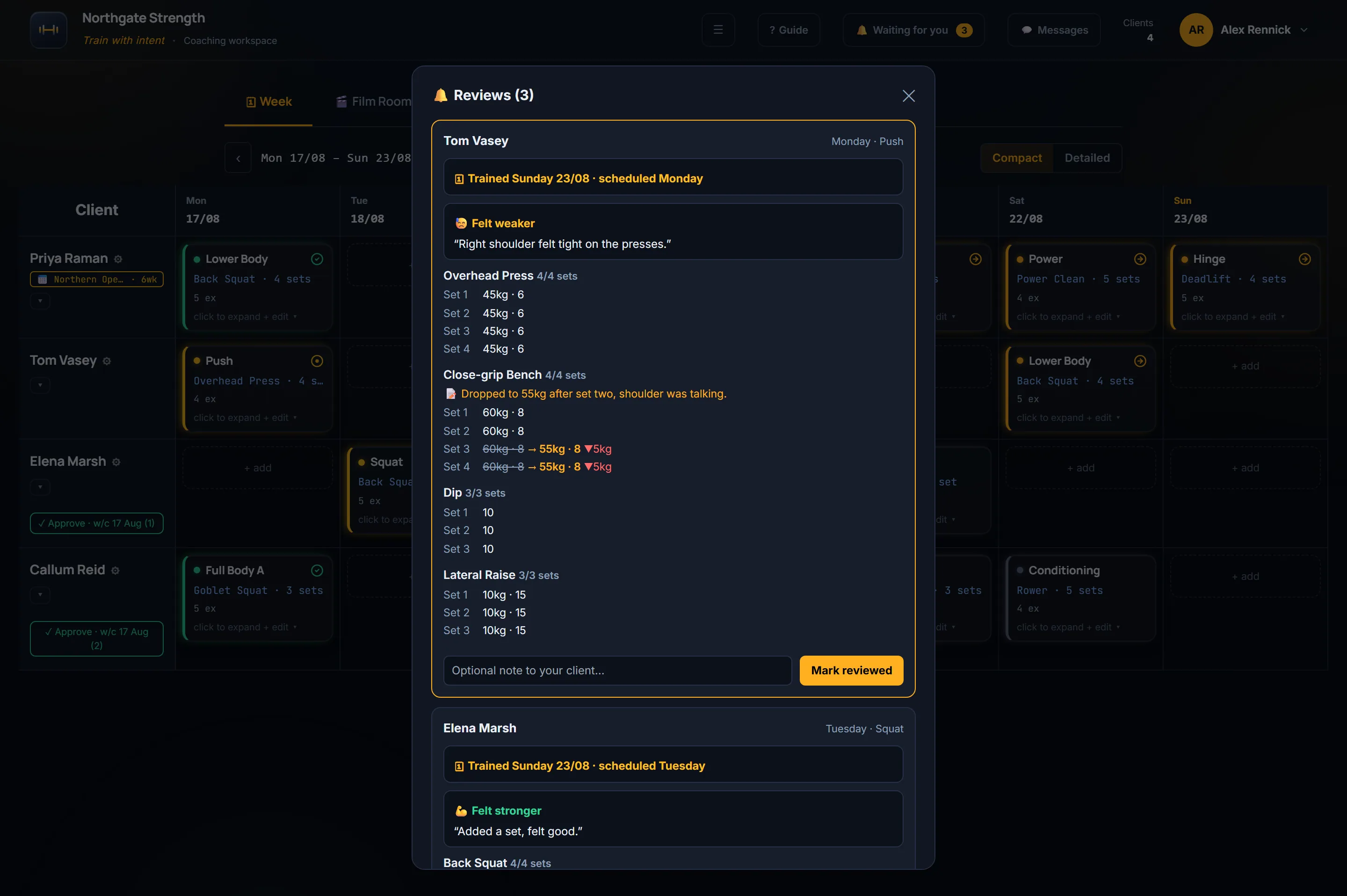Open settings gear next to Callum Reid
This screenshot has width=1347, height=896.
point(115,570)
